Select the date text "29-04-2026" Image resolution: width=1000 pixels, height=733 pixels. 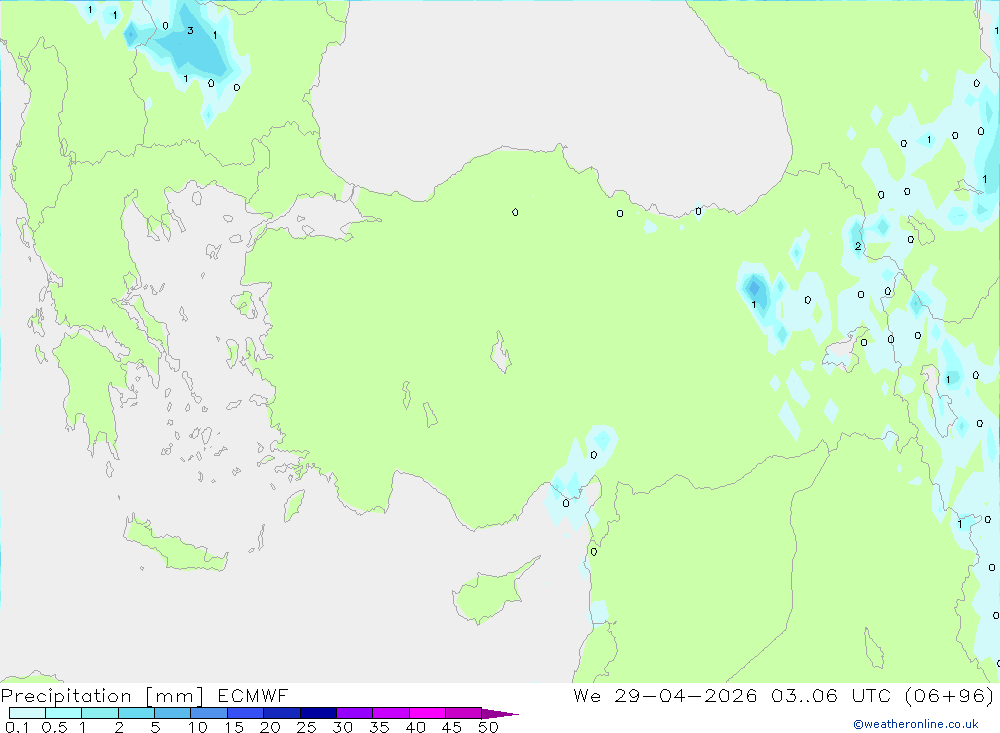[x=686, y=695]
